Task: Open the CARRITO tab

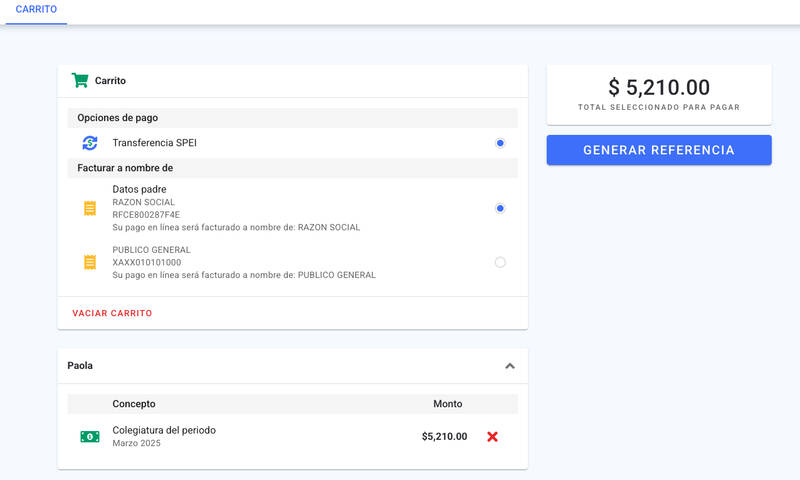Action: [36, 10]
